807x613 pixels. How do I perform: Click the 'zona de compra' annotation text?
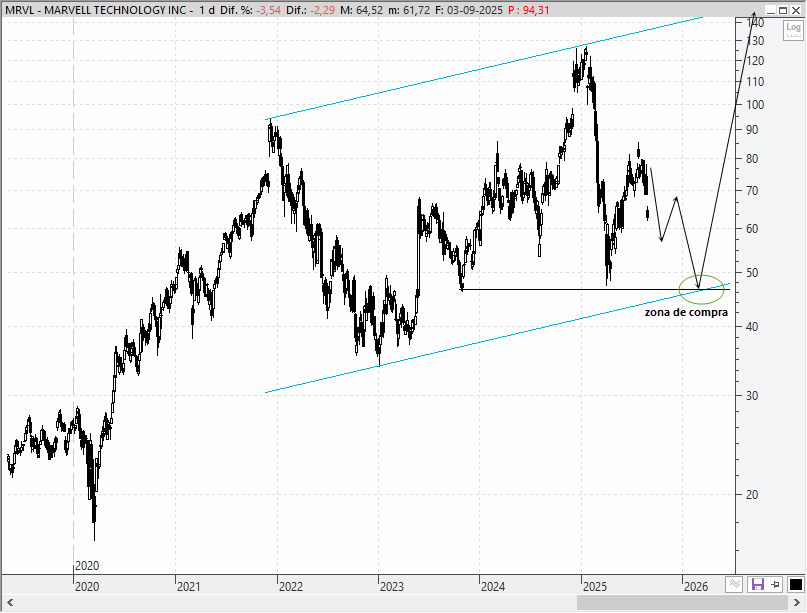point(686,312)
